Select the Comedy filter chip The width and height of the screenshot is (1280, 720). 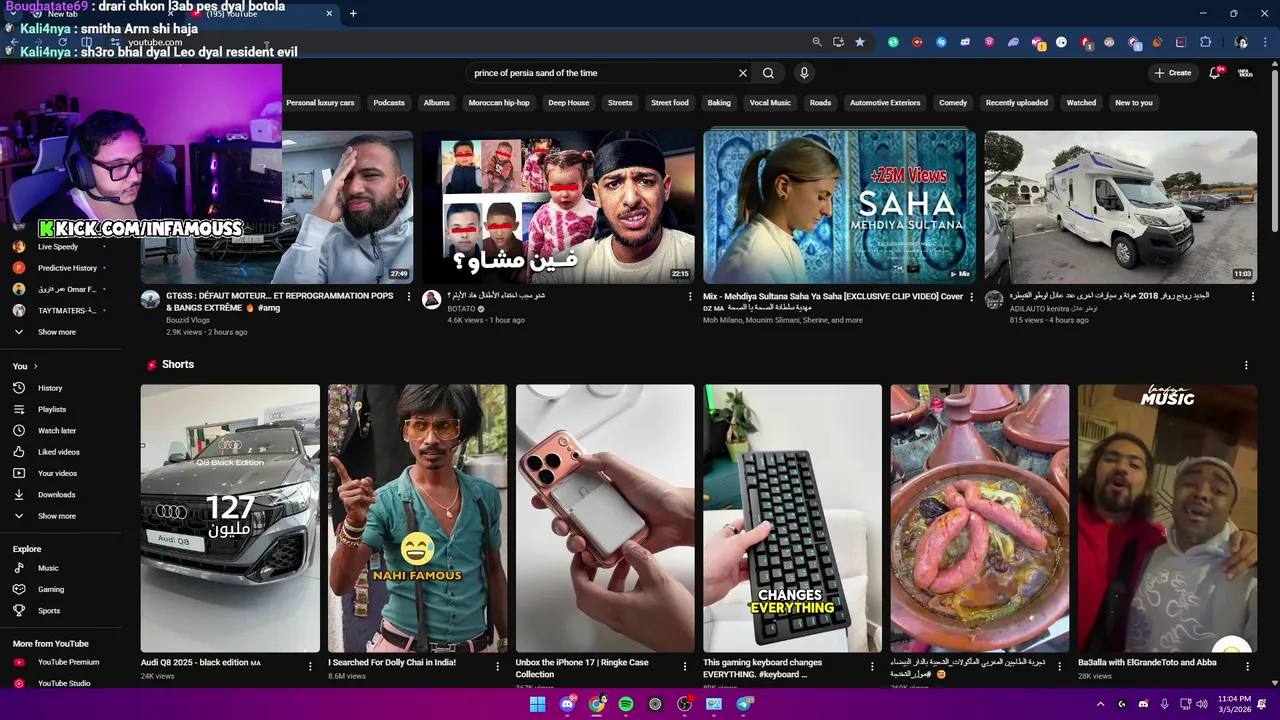point(953,103)
